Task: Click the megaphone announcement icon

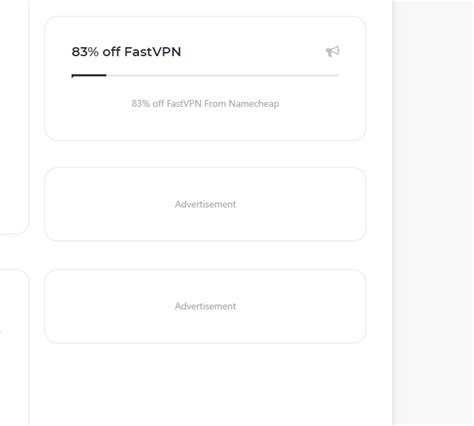Action: pyautogui.click(x=333, y=51)
